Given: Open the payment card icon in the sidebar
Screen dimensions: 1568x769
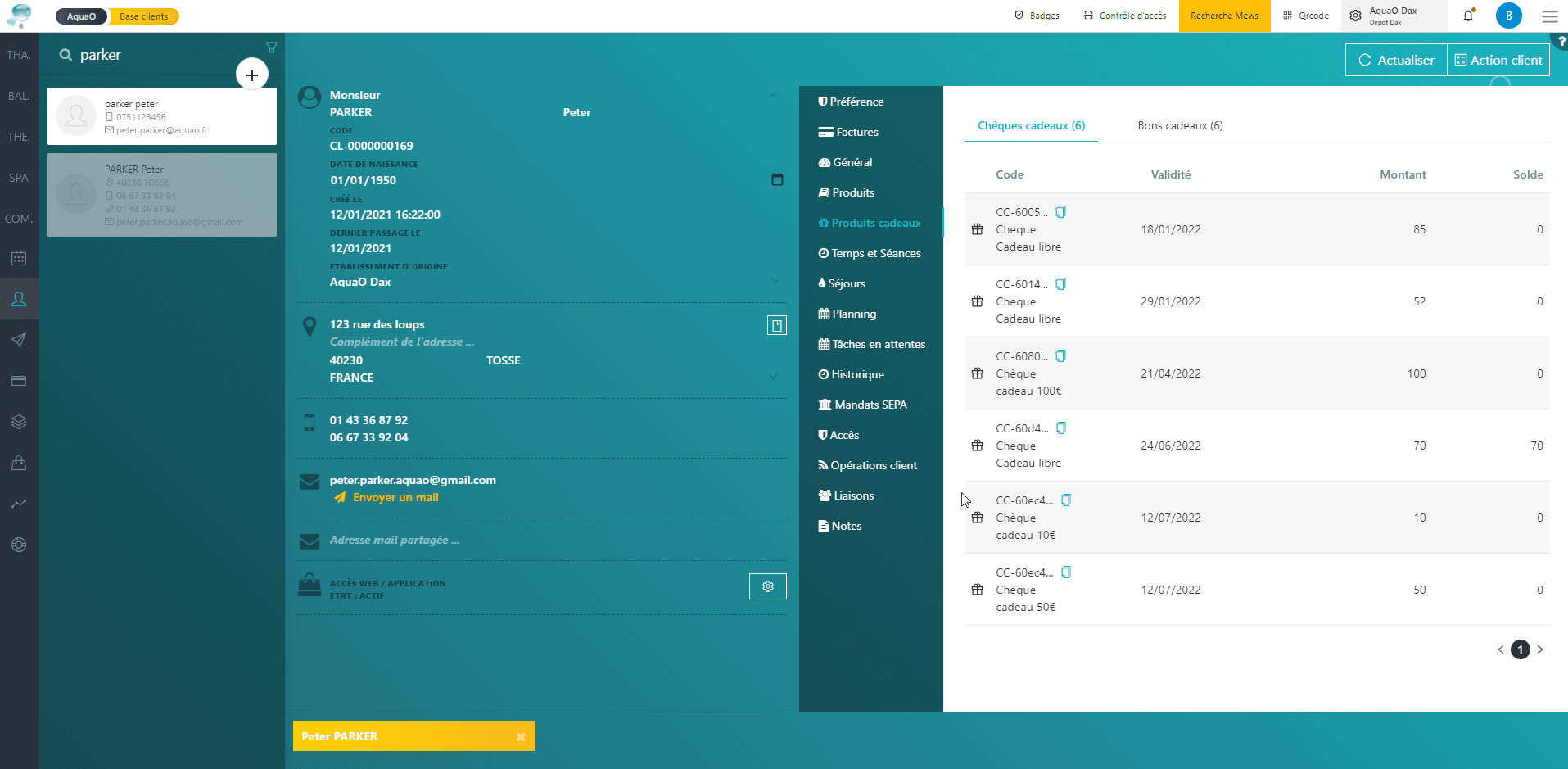Looking at the screenshot, I should point(18,381).
